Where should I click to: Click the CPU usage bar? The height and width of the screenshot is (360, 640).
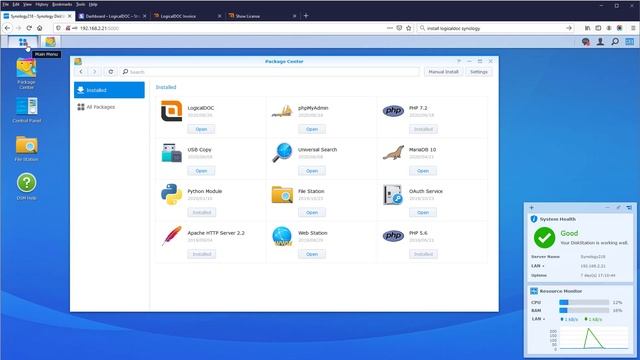coord(584,302)
